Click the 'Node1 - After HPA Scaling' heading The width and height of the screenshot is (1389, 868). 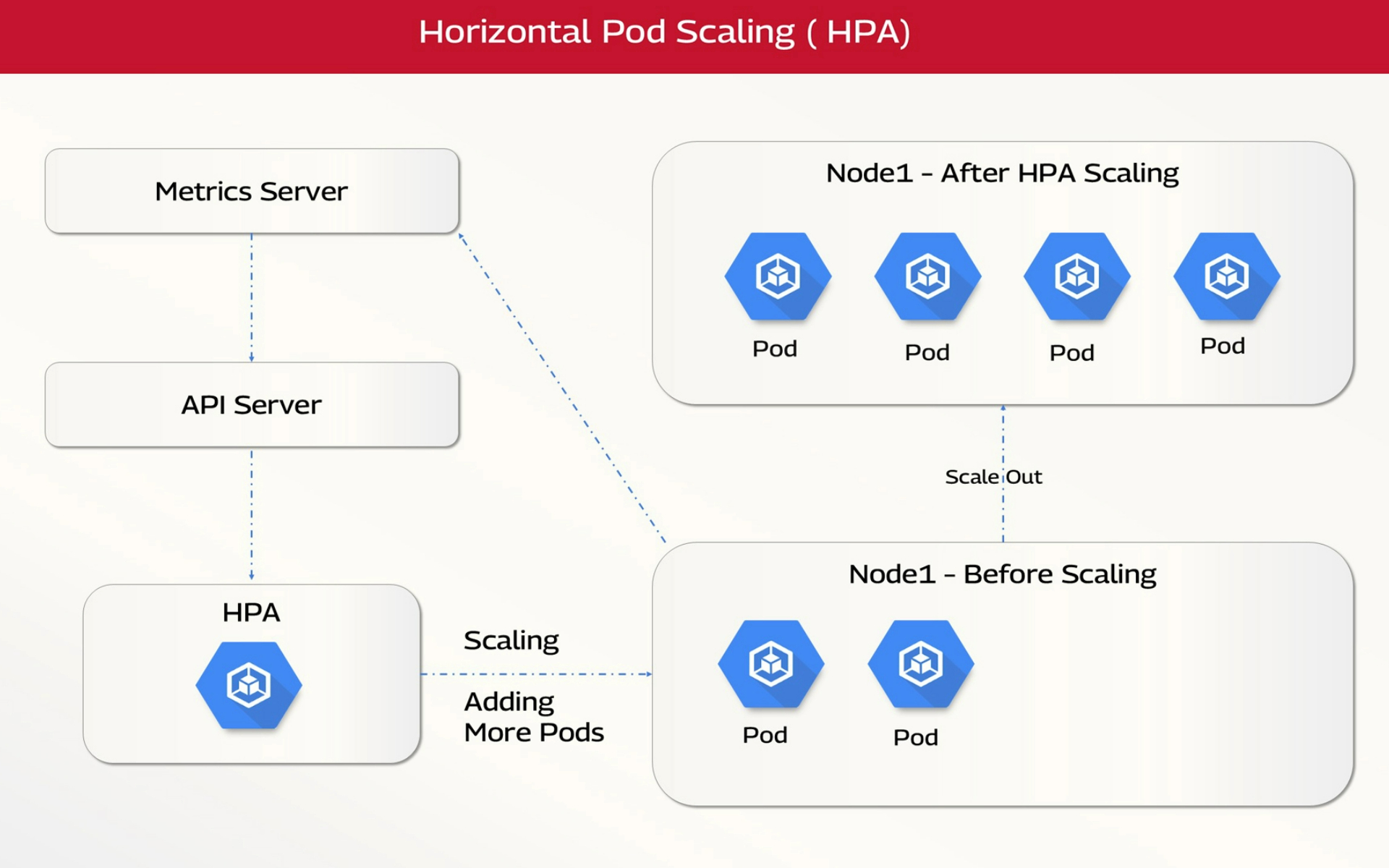[1002, 174]
